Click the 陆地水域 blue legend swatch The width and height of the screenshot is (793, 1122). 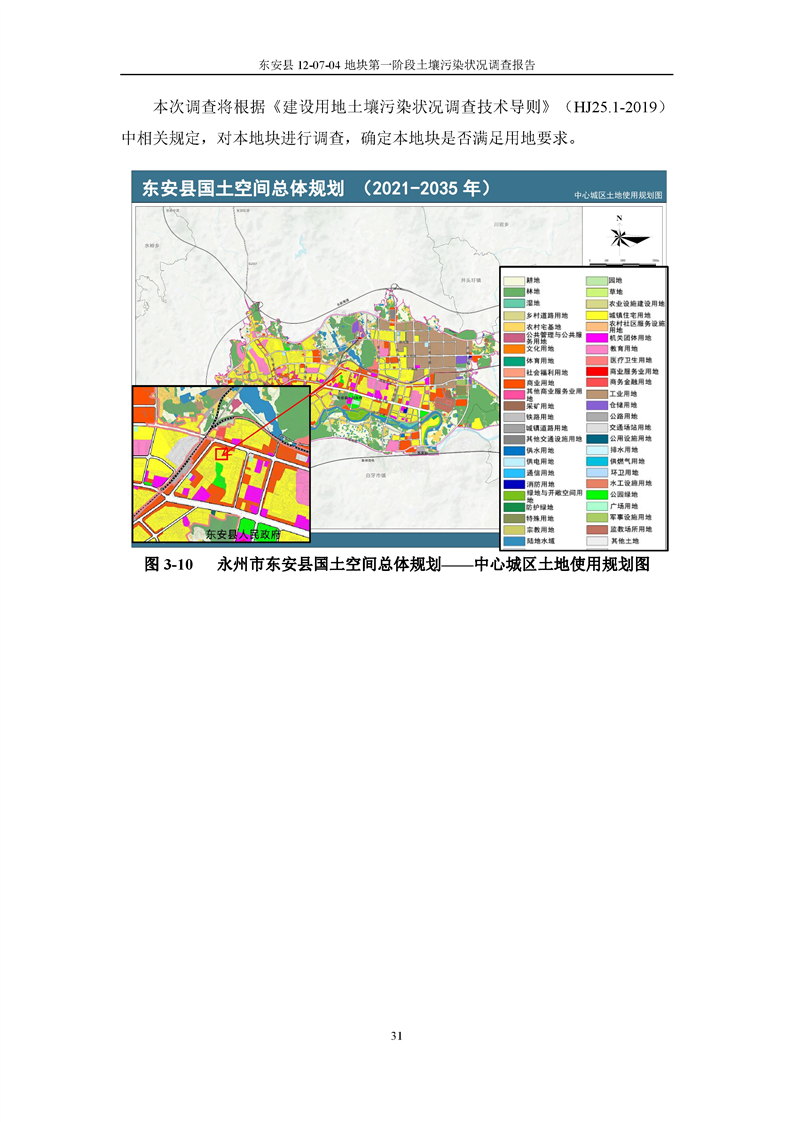(514, 540)
